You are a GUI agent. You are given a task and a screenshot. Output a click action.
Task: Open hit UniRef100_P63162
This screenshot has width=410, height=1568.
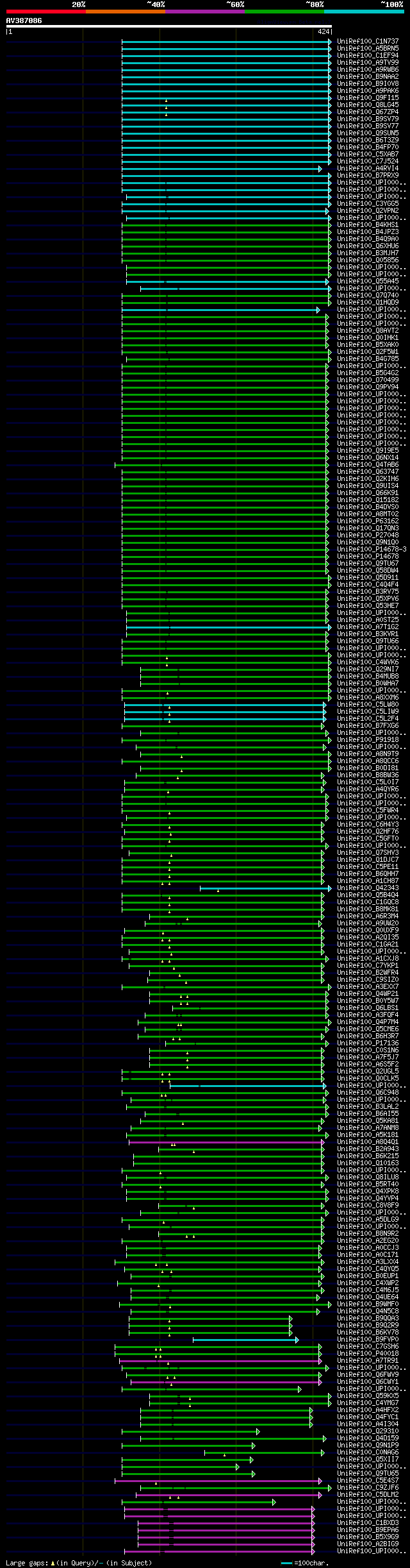pos(368,521)
